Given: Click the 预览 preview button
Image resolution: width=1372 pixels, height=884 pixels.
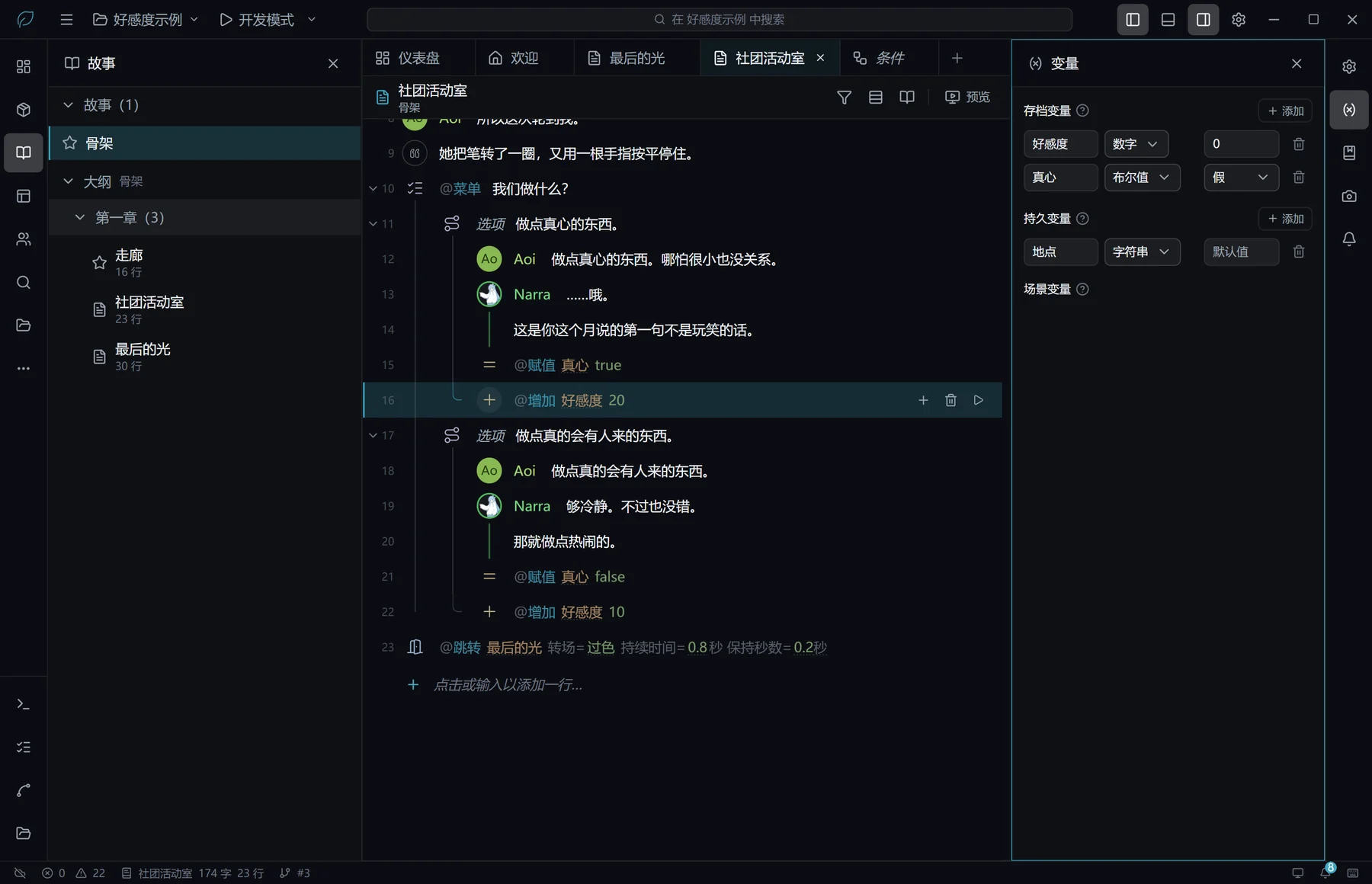Looking at the screenshot, I should 967,98.
